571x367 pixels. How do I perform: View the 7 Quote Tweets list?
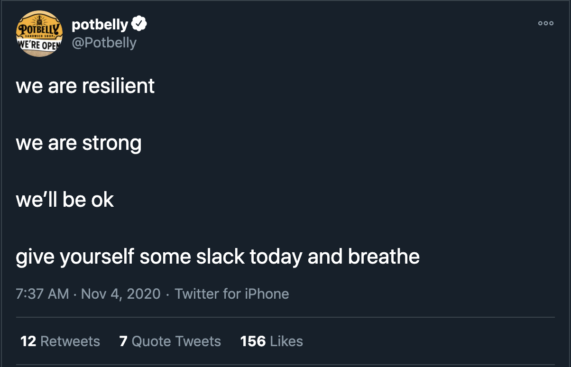click(x=170, y=341)
